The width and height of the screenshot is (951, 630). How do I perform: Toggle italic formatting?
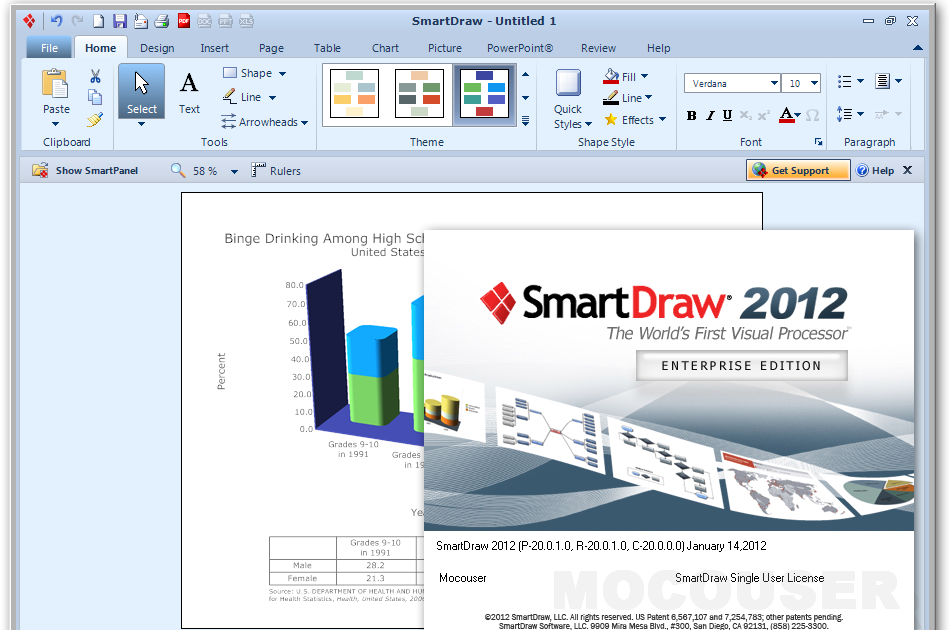710,115
